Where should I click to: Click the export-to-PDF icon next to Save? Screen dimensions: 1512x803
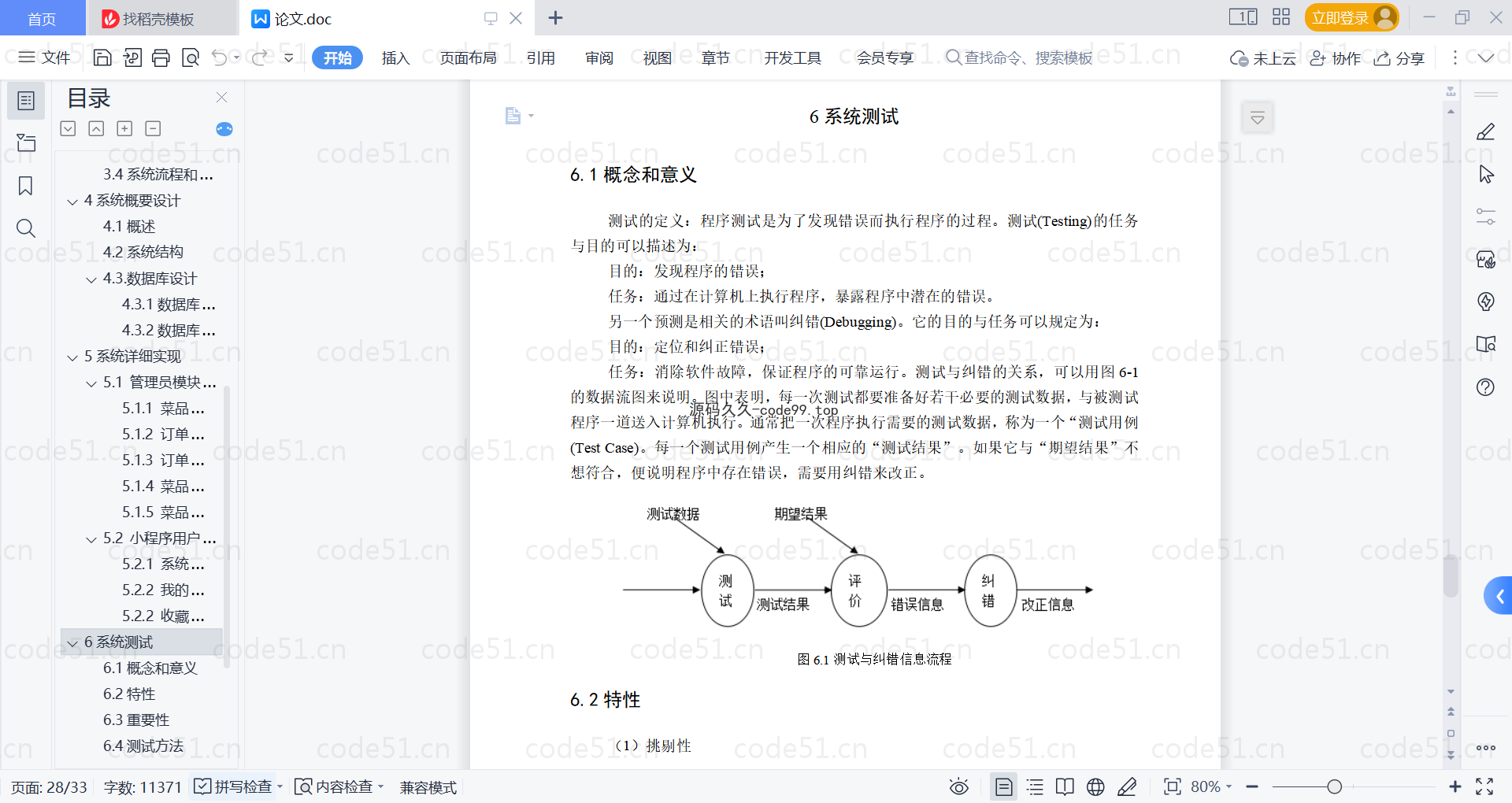132,57
